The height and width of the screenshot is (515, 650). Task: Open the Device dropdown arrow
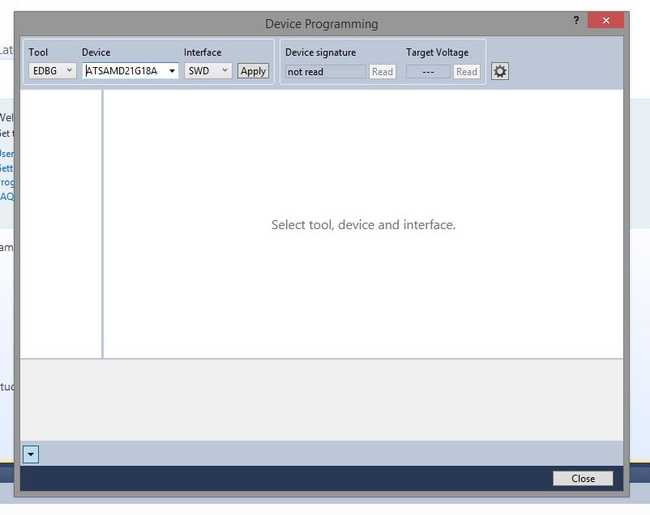pos(172,71)
